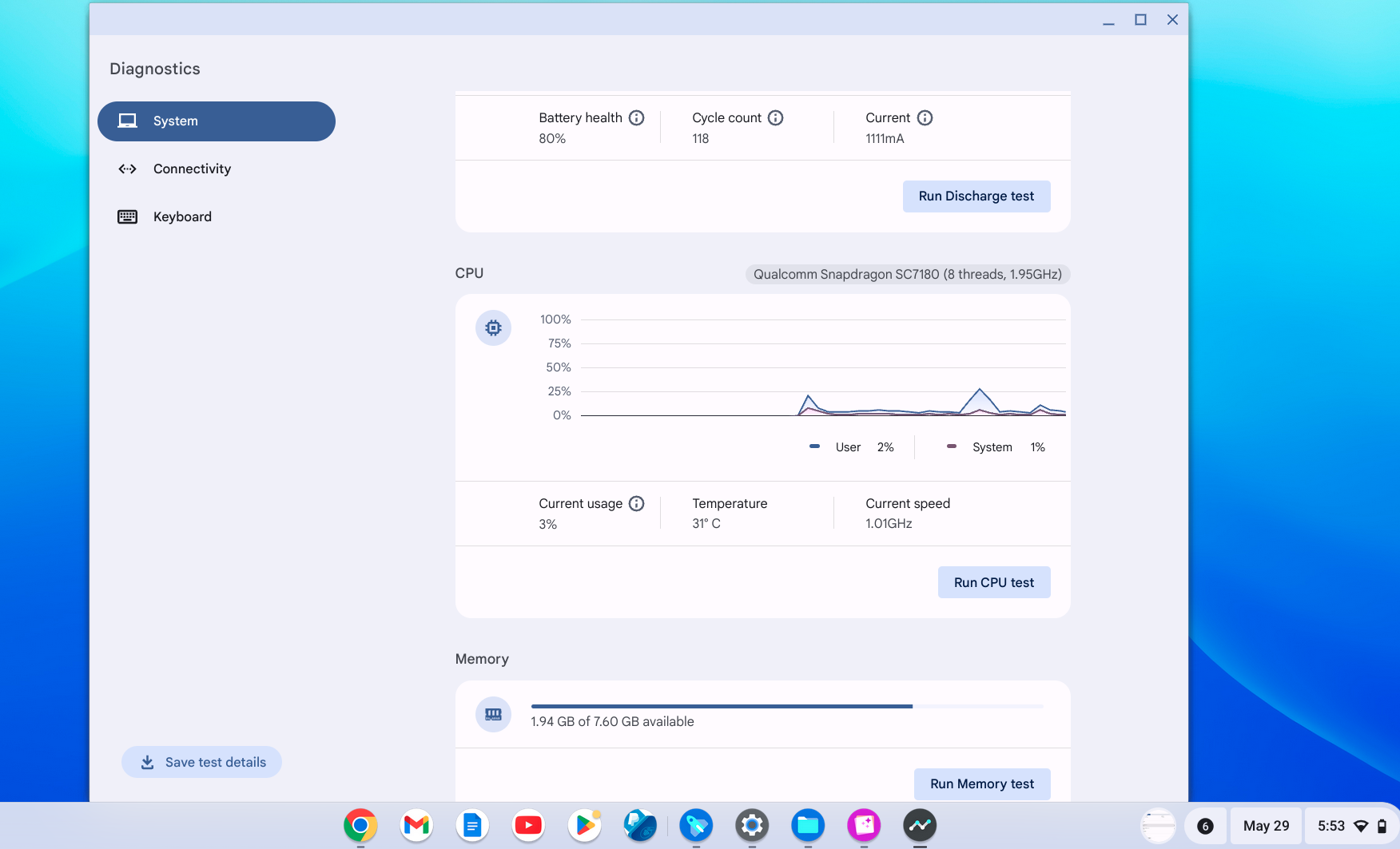This screenshot has height=849, width=1400.
Task: Click the Current usage info icon
Action: click(x=636, y=504)
